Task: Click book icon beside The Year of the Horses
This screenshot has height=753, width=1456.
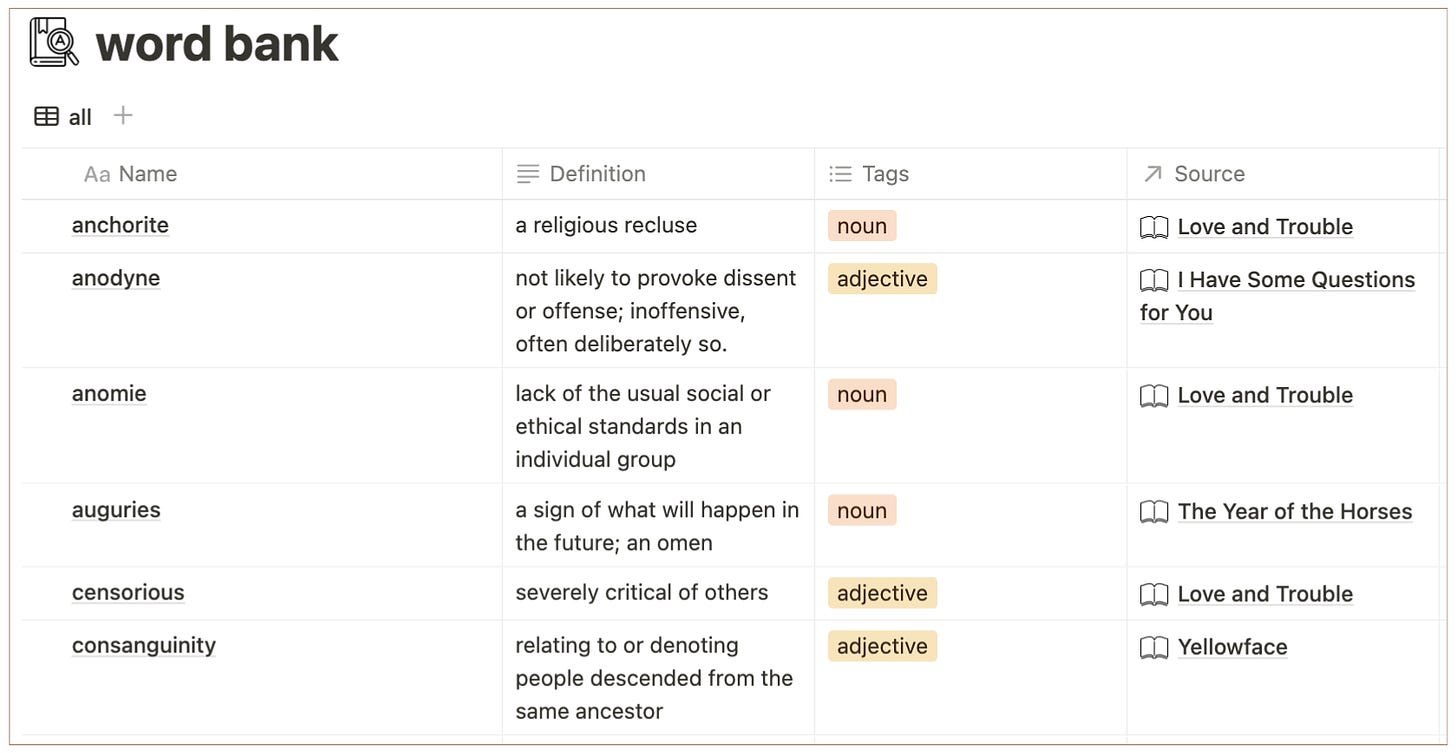Action: tap(1154, 512)
